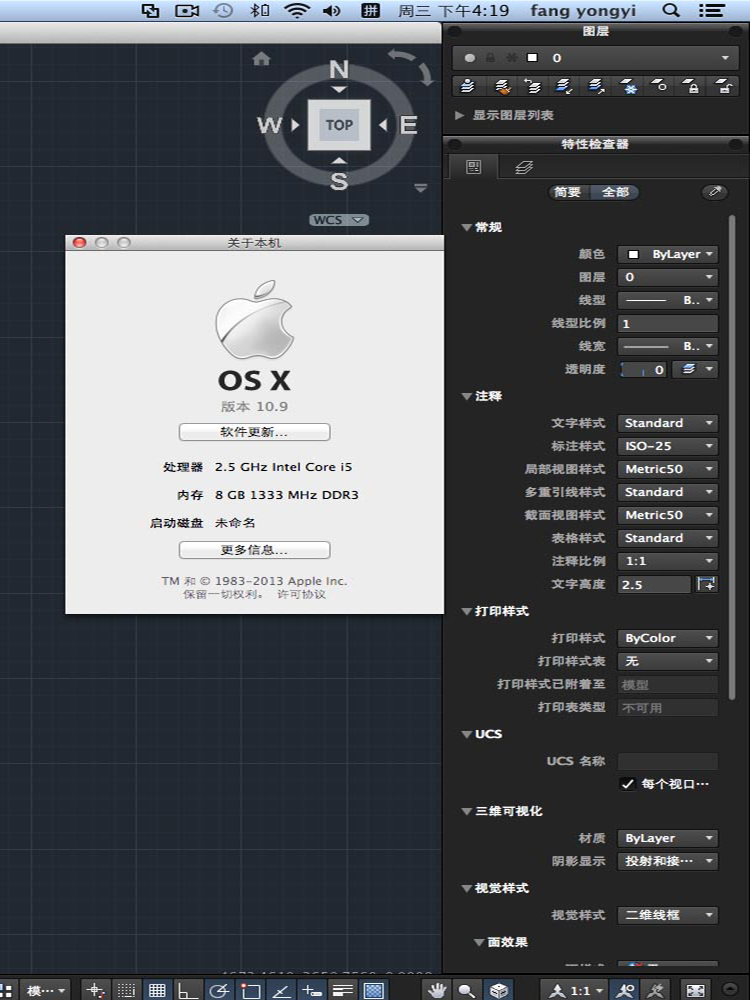
Task: Rotate view counterclockwise with ViewCube arrow
Action: coord(402,56)
